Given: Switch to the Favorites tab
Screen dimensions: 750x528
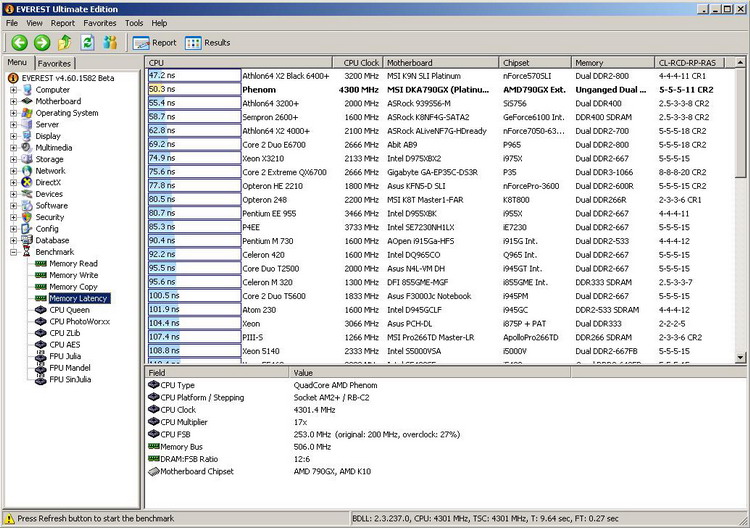Looking at the screenshot, I should pos(54,64).
